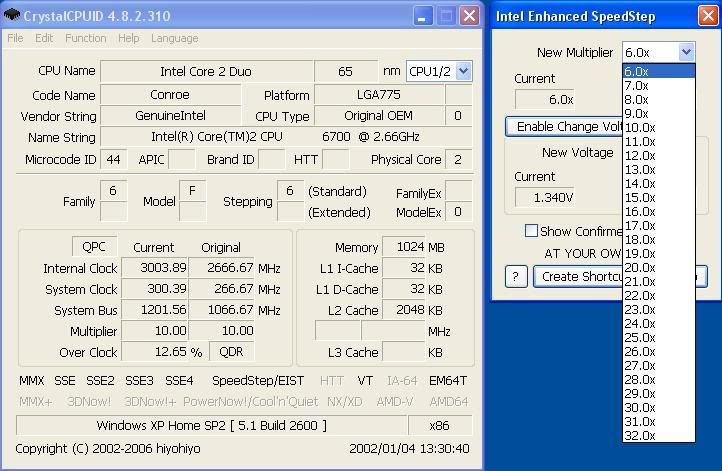
Task: Select 22.0x multiplier in list
Action: pyautogui.click(x=658, y=296)
